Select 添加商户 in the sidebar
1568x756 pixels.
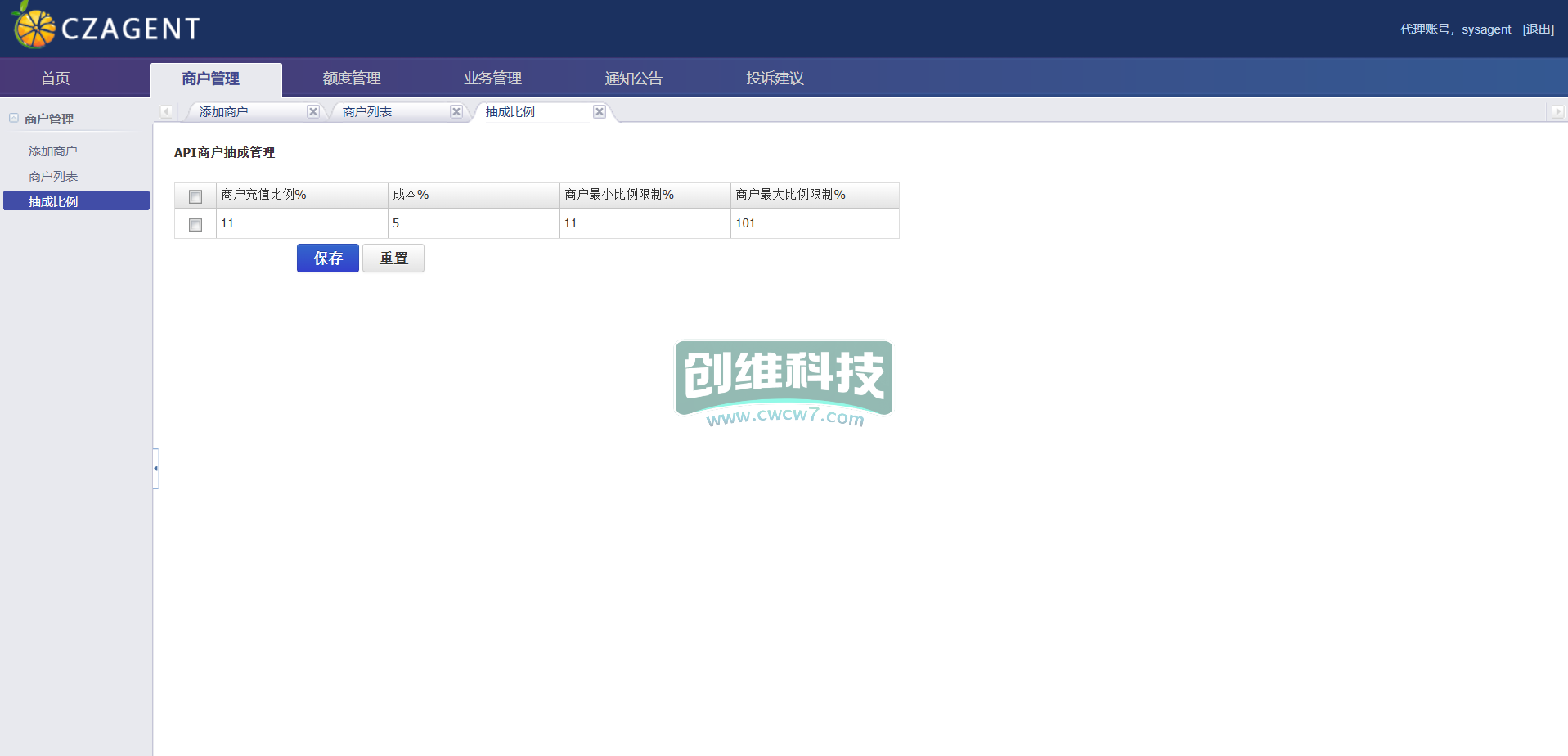(x=53, y=151)
